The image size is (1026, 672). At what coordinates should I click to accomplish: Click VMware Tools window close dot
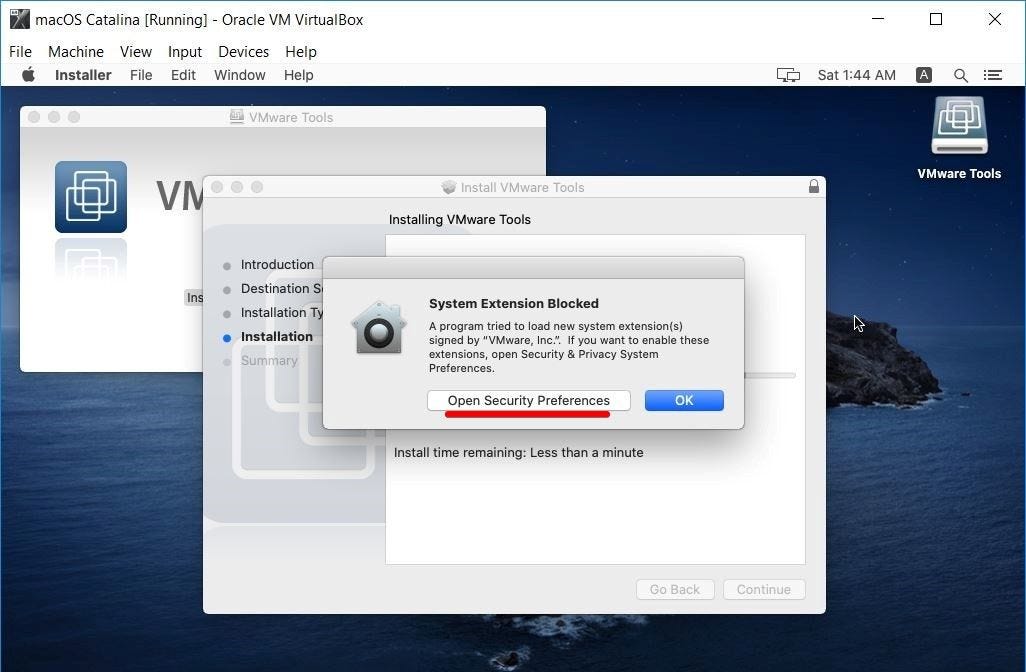click(x=34, y=117)
